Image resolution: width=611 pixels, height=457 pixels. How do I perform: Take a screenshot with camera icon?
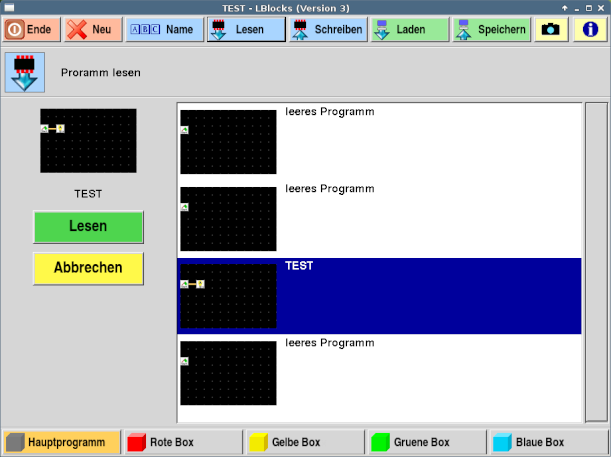[x=550, y=29]
